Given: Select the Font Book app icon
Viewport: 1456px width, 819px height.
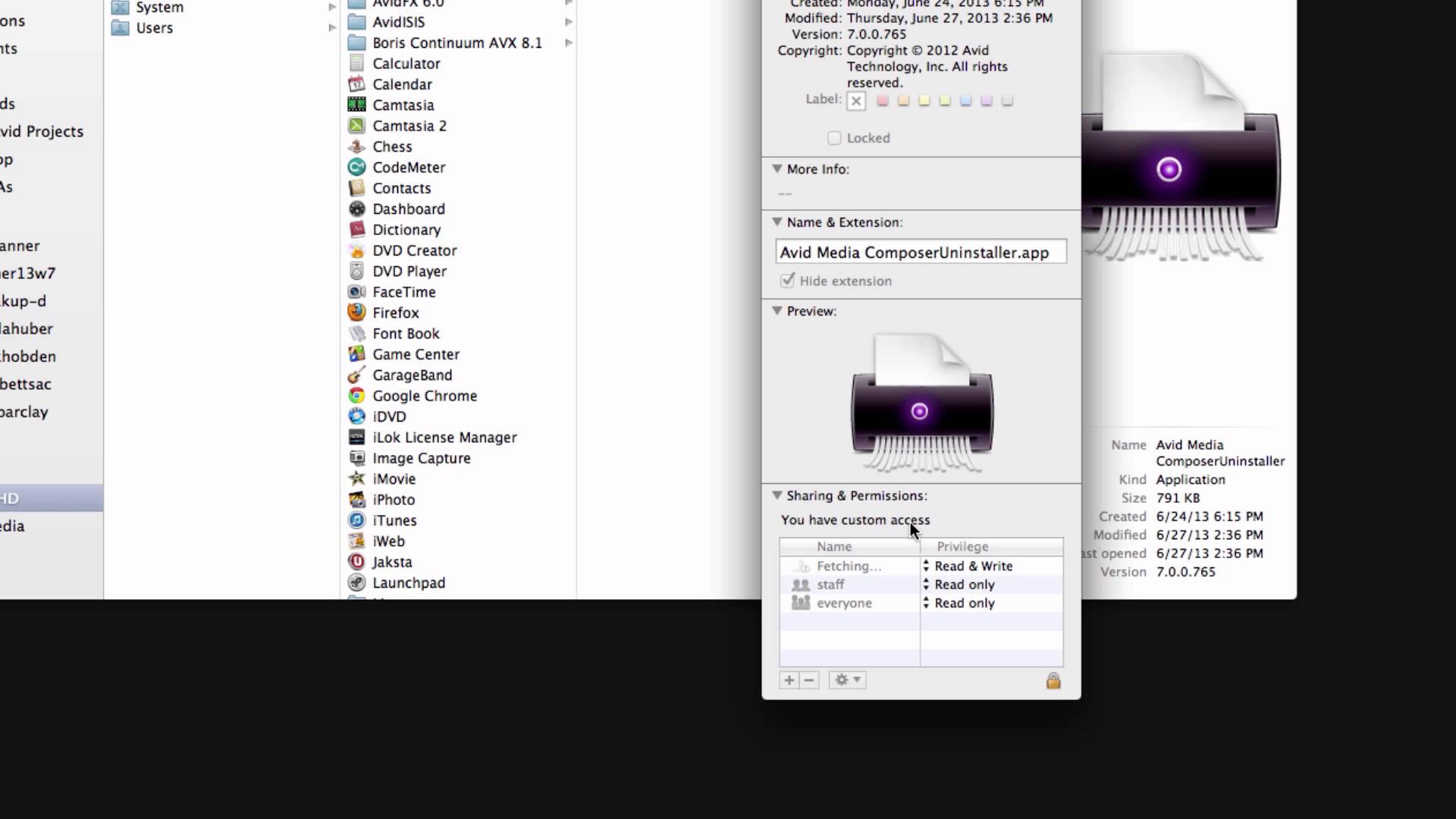Looking at the screenshot, I should 356,333.
